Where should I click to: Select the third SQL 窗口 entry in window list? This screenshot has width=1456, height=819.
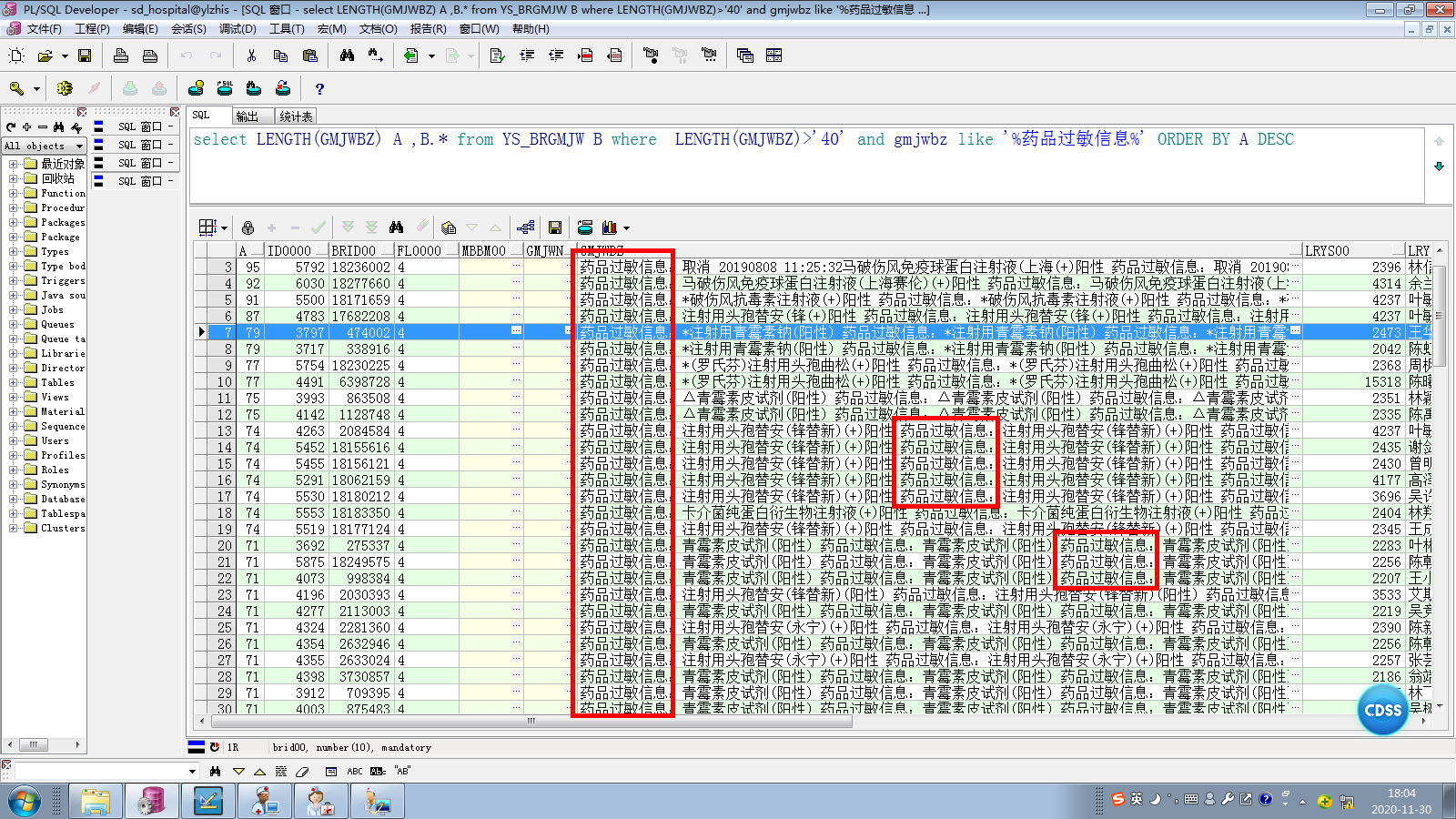138,163
